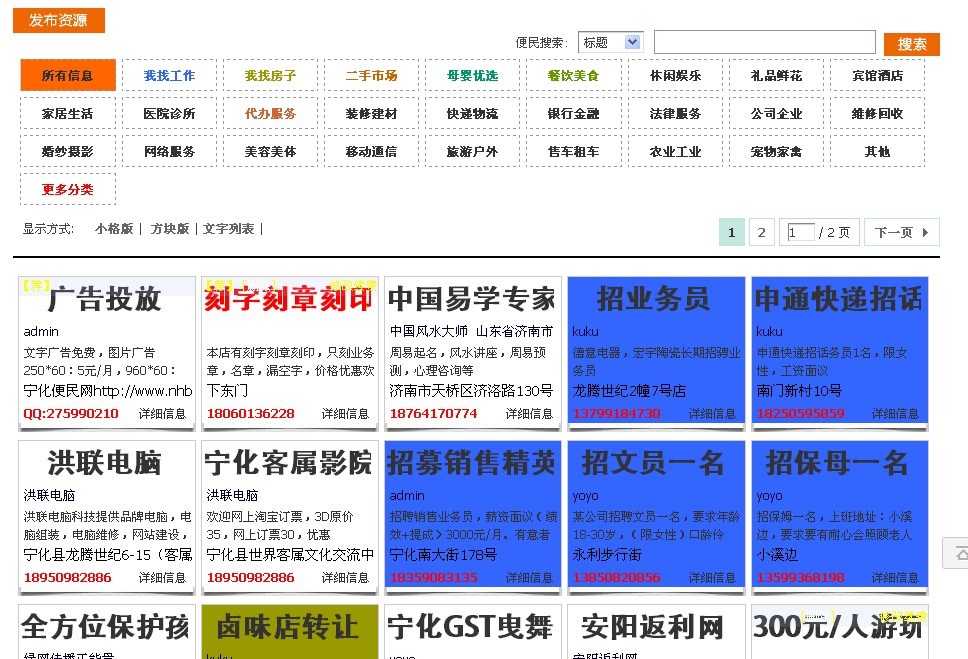Open the 标题 search type dropdown
Screen dimensions: 968x659
(x=610, y=42)
